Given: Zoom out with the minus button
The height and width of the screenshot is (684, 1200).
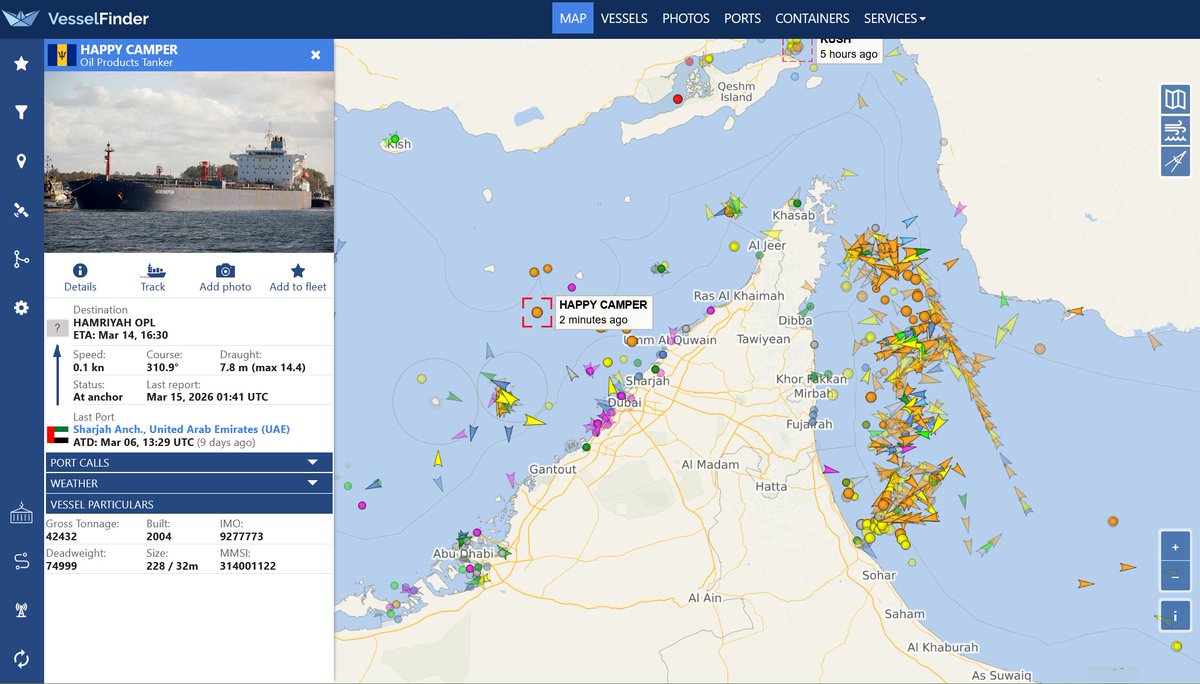Looking at the screenshot, I should 1175,576.
